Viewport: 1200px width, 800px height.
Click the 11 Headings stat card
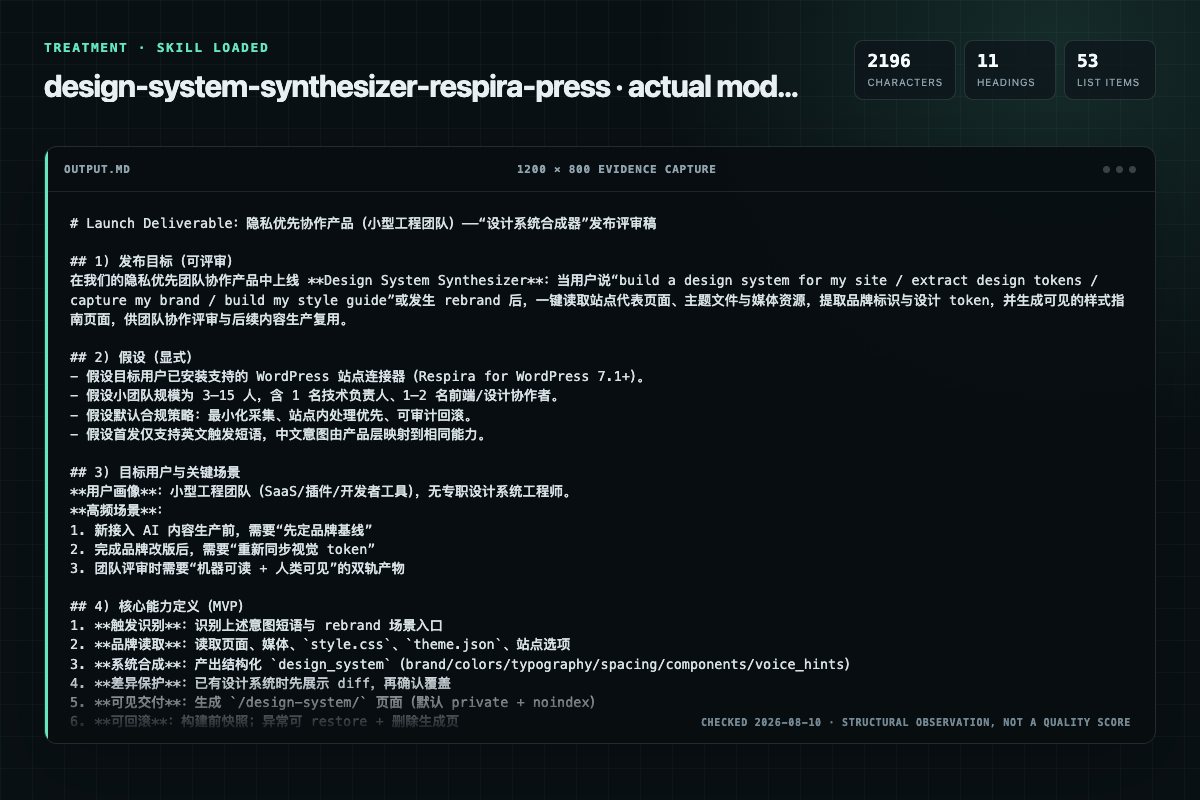click(x=1009, y=70)
